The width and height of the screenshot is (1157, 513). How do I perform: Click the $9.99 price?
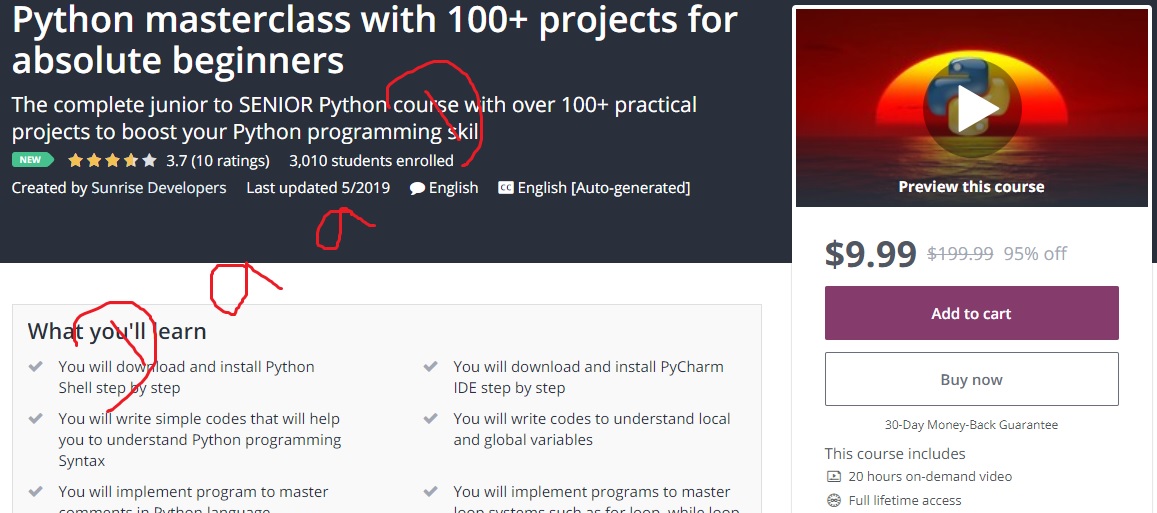(x=871, y=253)
